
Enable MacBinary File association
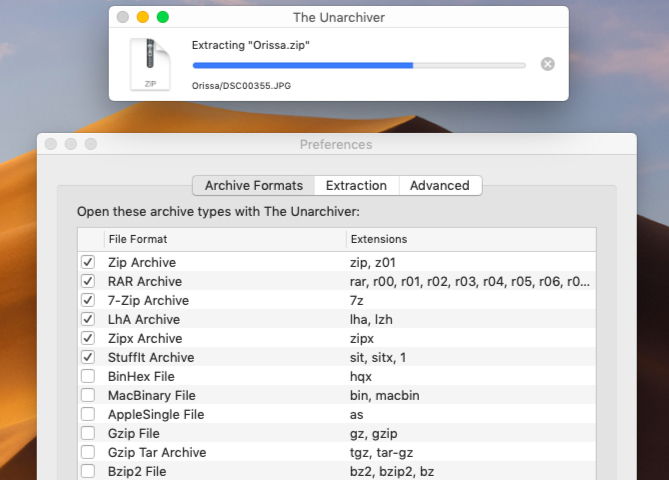[87, 395]
